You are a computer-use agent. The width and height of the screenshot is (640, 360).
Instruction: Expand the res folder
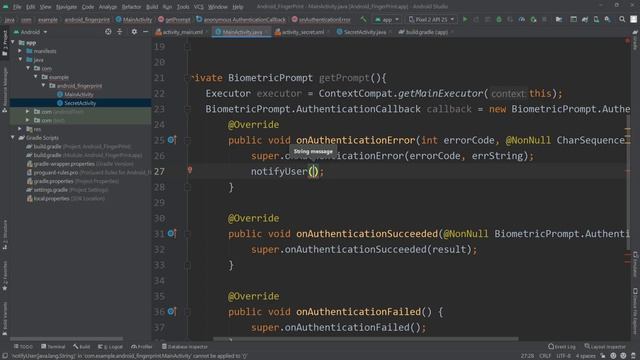coord(20,129)
